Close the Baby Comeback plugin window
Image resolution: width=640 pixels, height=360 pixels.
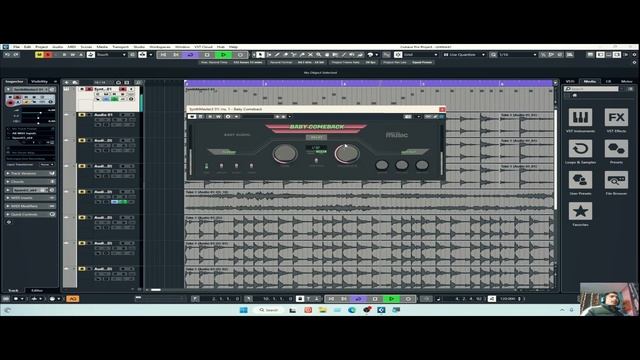tap(442, 109)
